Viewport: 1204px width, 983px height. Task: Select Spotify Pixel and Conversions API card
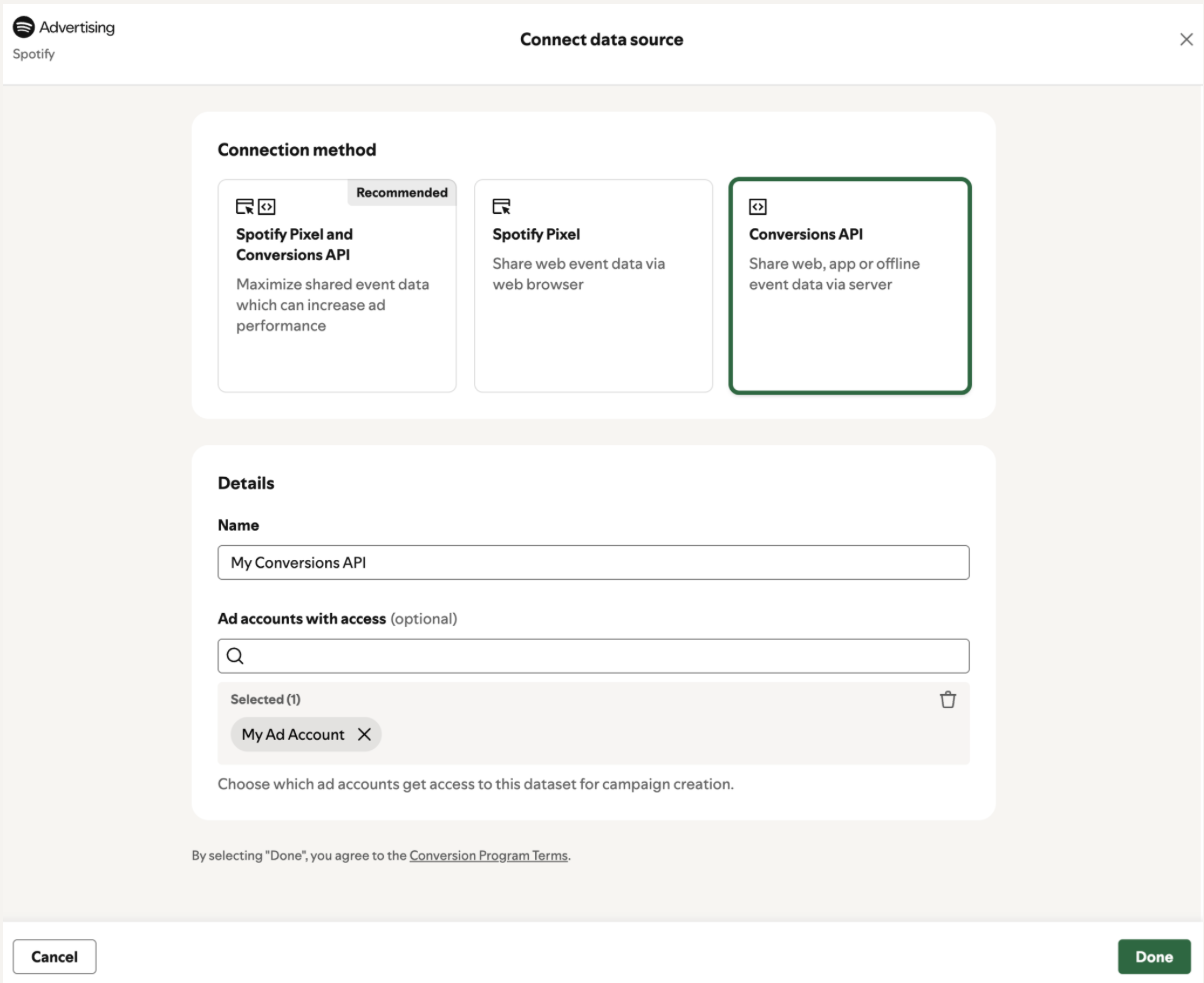[x=337, y=286]
